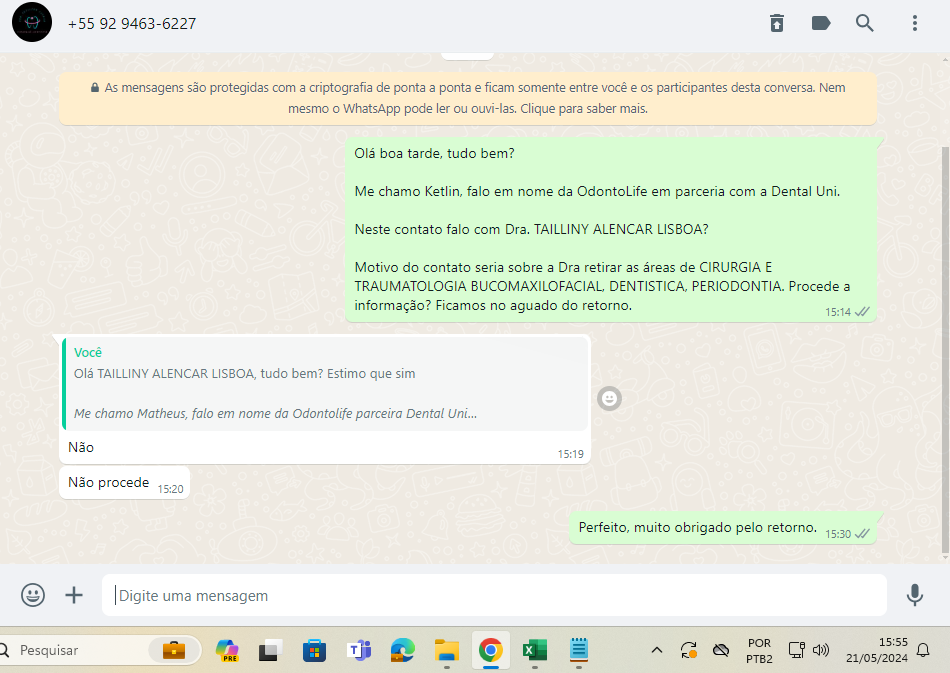This screenshot has width=950, height=673.
Task: Click the encryption notice banner
Action: [468, 98]
